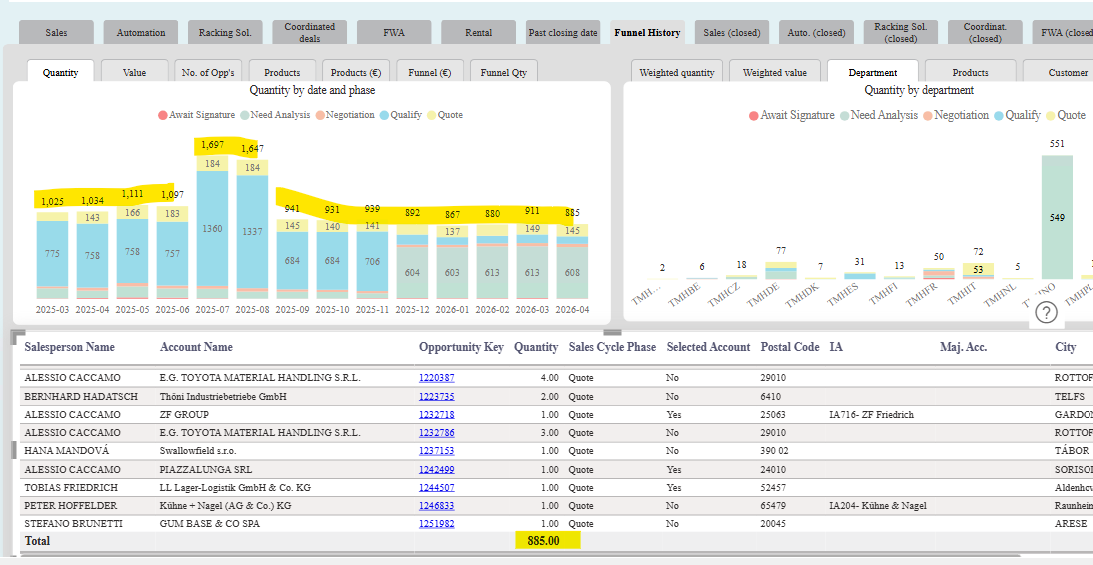Sort by Opportunity Key column header
Viewport: 1093px width, 565px height.
(461, 347)
